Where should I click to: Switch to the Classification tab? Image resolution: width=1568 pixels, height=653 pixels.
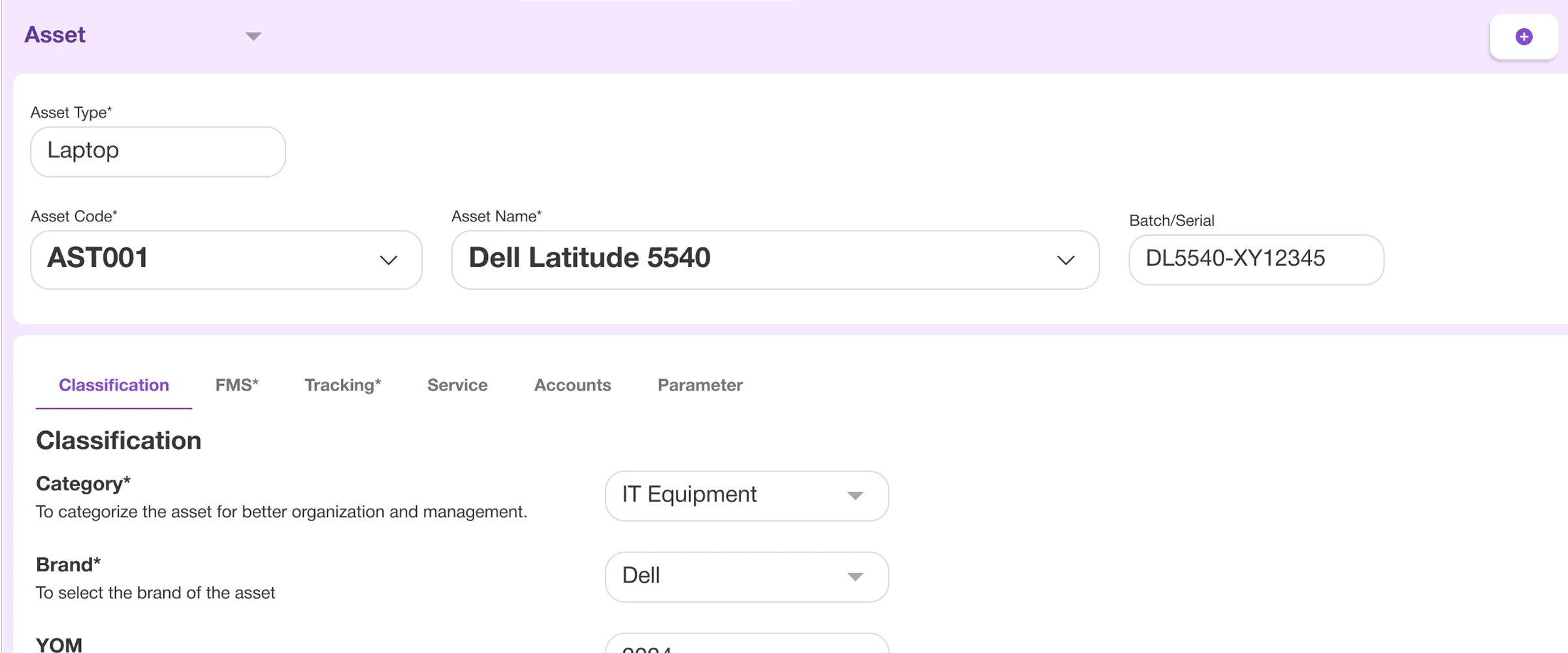114,385
